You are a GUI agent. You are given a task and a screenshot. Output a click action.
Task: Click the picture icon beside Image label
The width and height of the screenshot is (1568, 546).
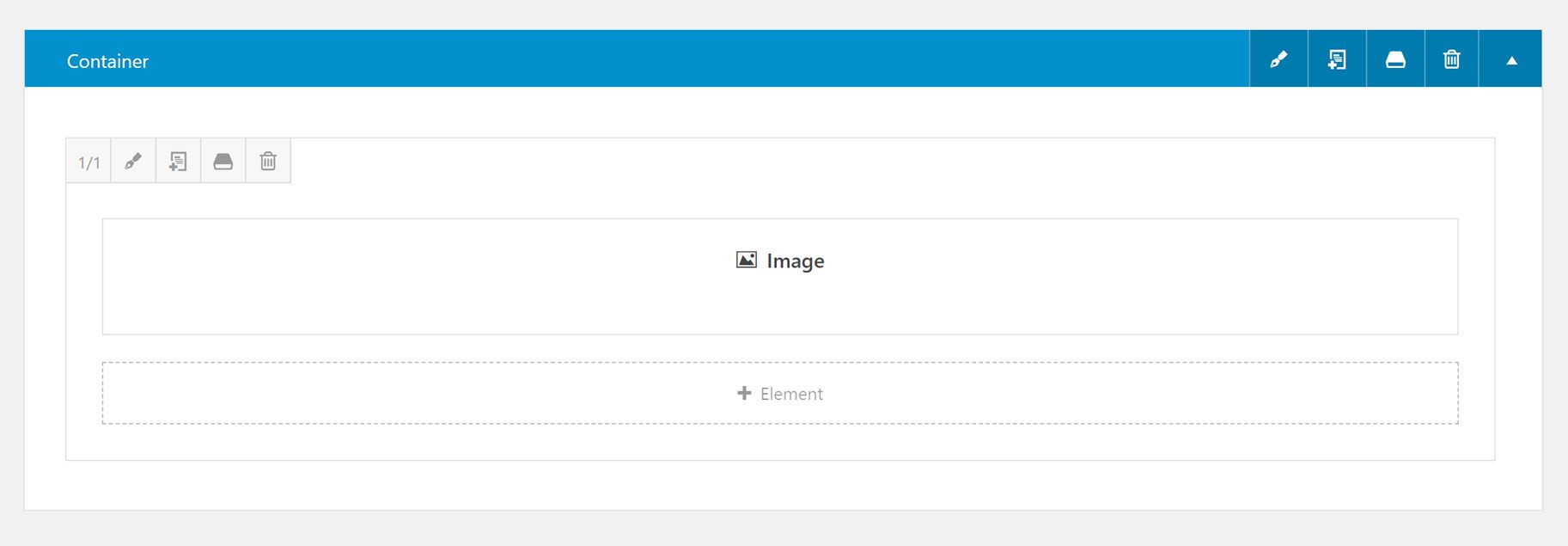pyautogui.click(x=747, y=260)
